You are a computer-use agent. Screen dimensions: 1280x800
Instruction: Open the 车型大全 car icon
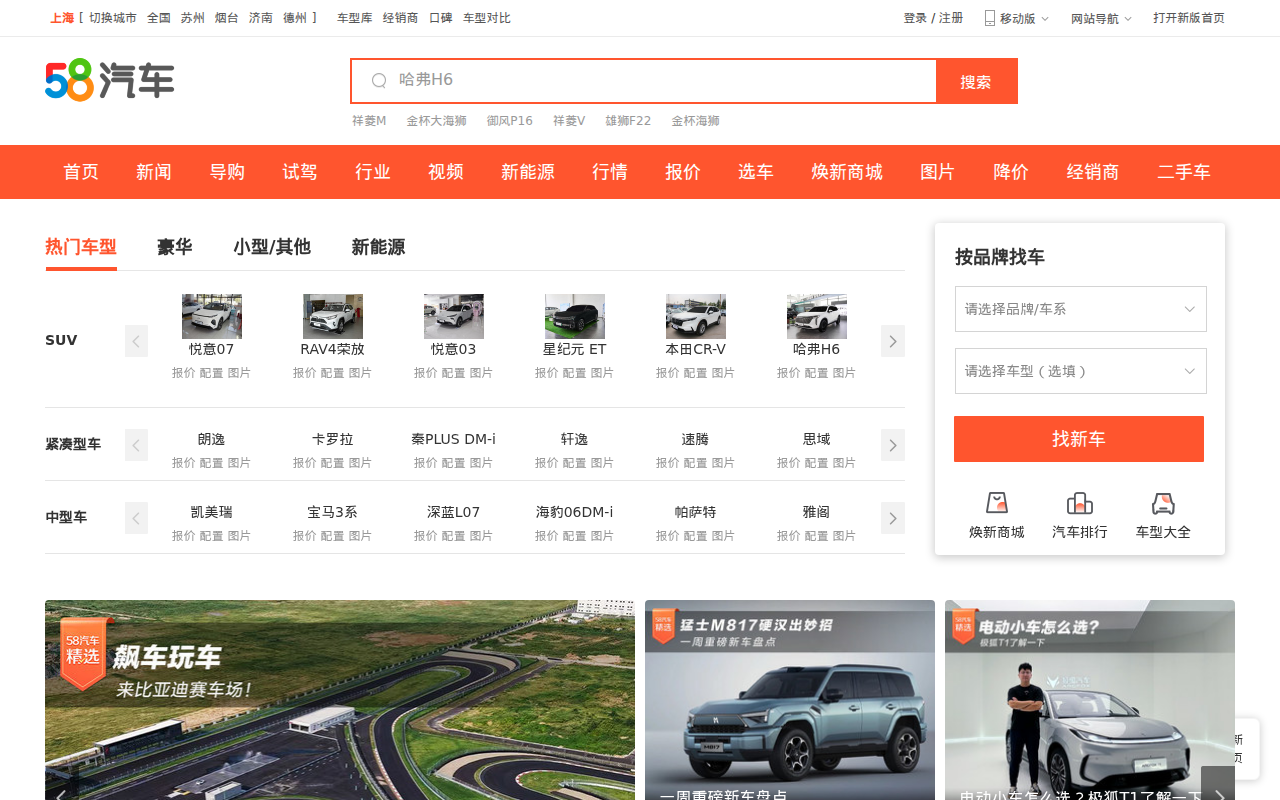(x=1163, y=503)
